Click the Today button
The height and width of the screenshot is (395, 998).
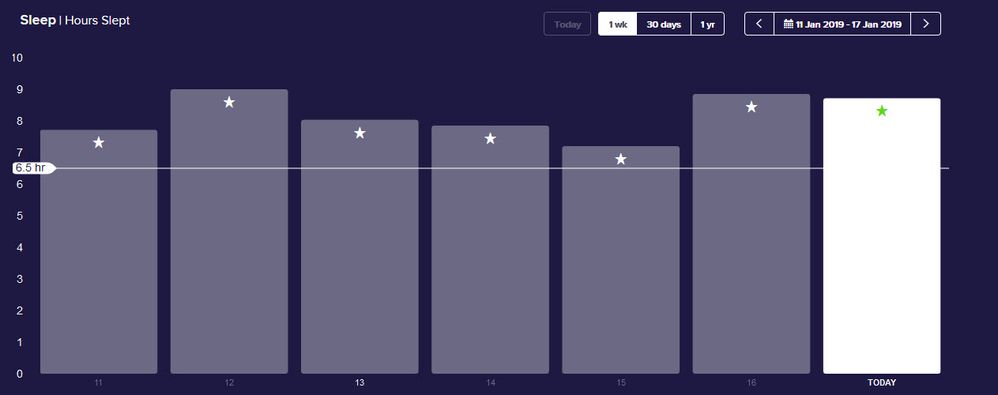(x=567, y=24)
